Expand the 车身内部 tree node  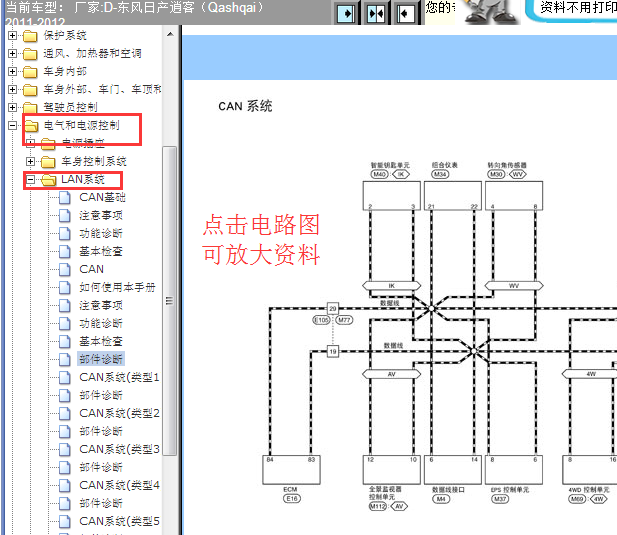pos(12,71)
